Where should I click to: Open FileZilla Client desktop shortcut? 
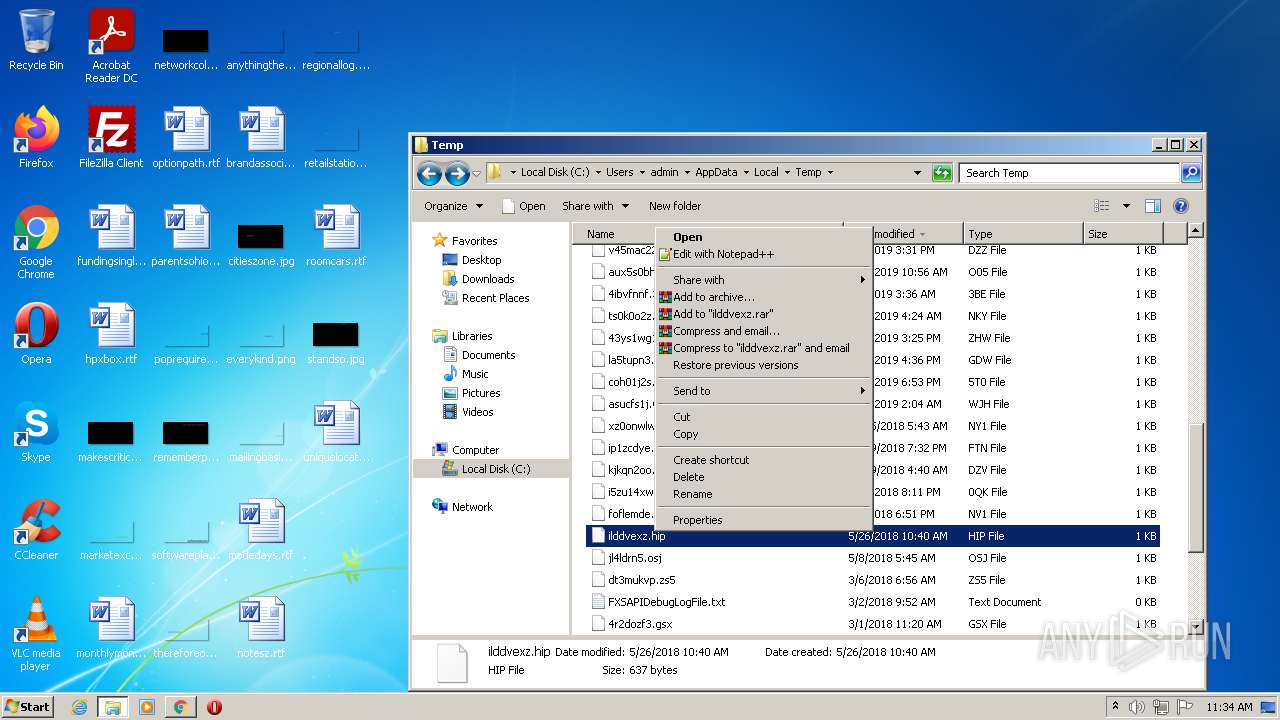click(x=111, y=138)
